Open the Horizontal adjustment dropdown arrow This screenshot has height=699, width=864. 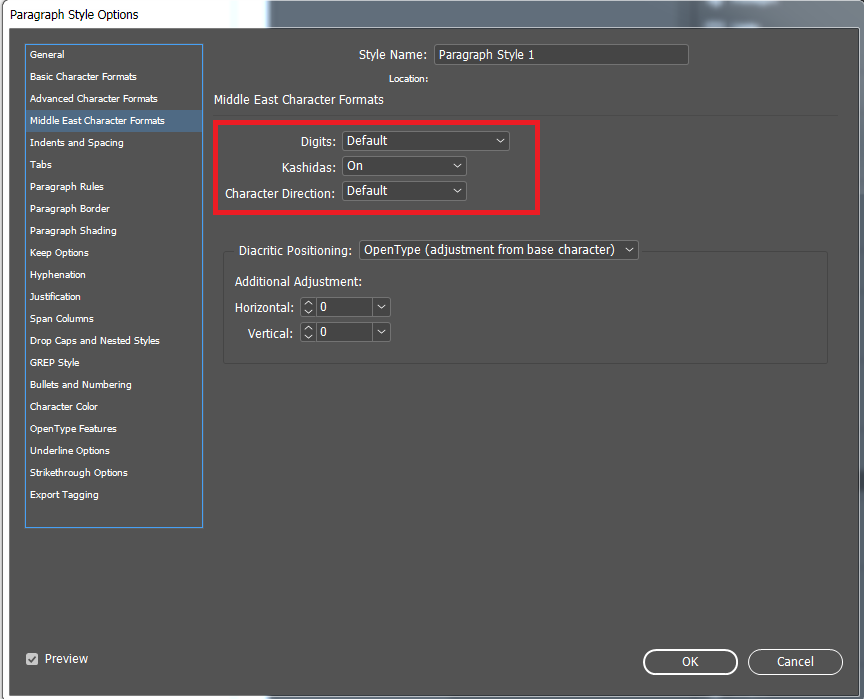(381, 307)
